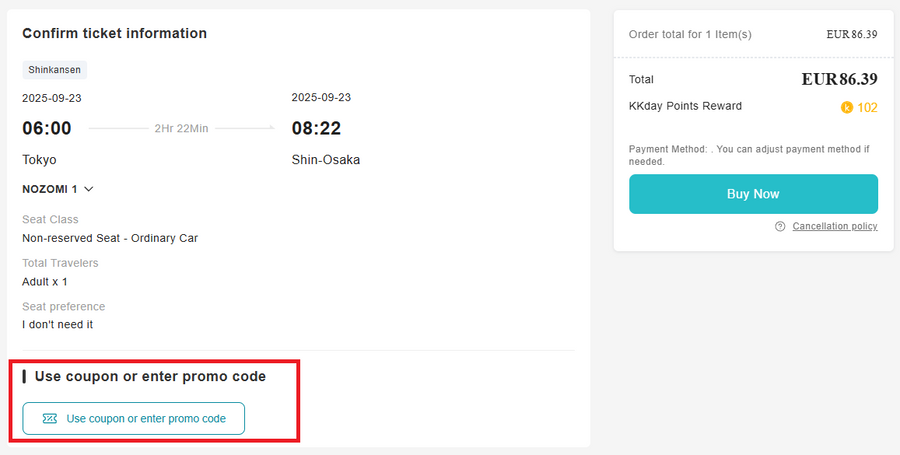900x455 pixels.
Task: Click the 08:22 arrival time
Action: pyautogui.click(x=316, y=128)
